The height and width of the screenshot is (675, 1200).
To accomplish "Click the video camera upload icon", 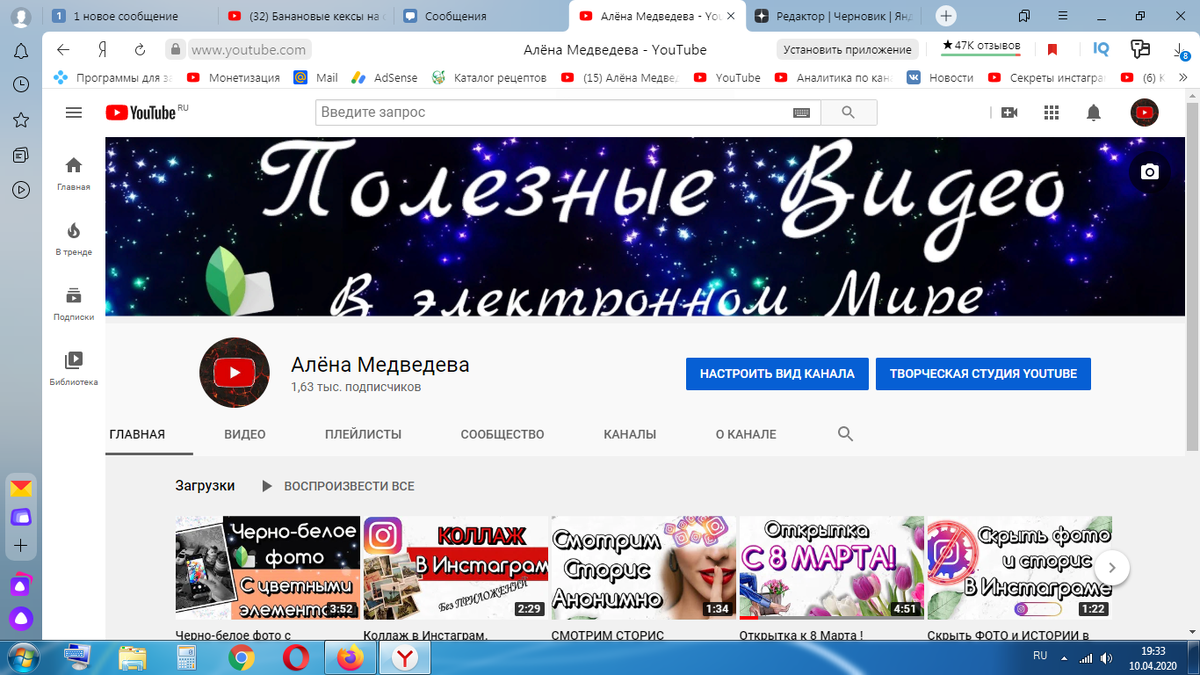I will (1009, 112).
